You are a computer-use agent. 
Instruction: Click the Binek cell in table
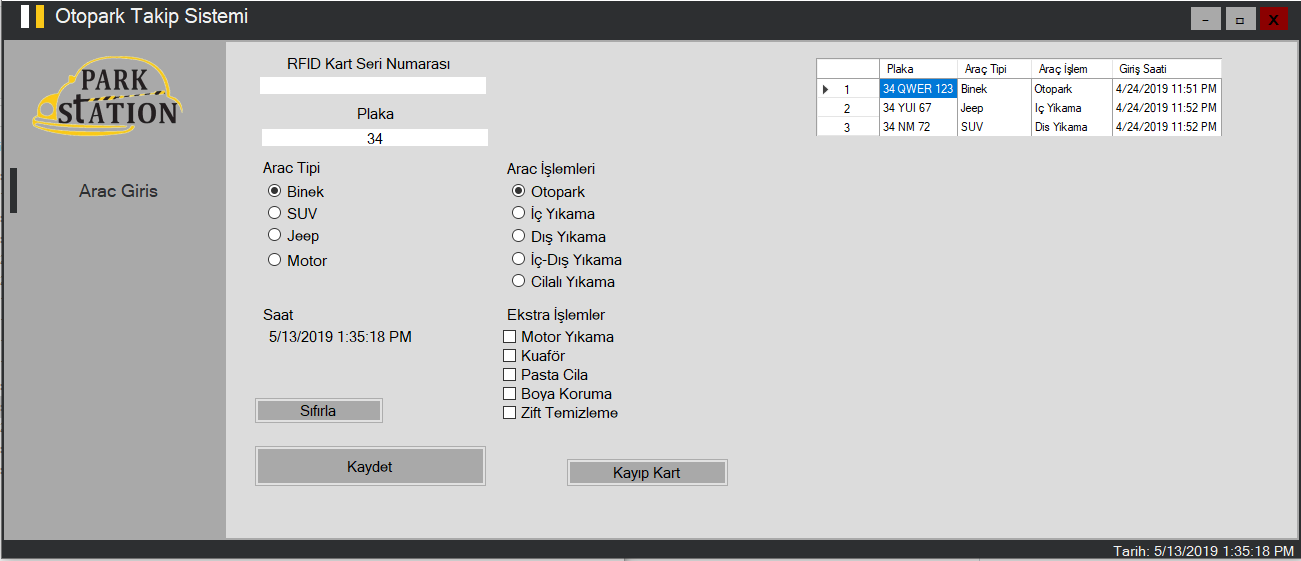point(995,89)
